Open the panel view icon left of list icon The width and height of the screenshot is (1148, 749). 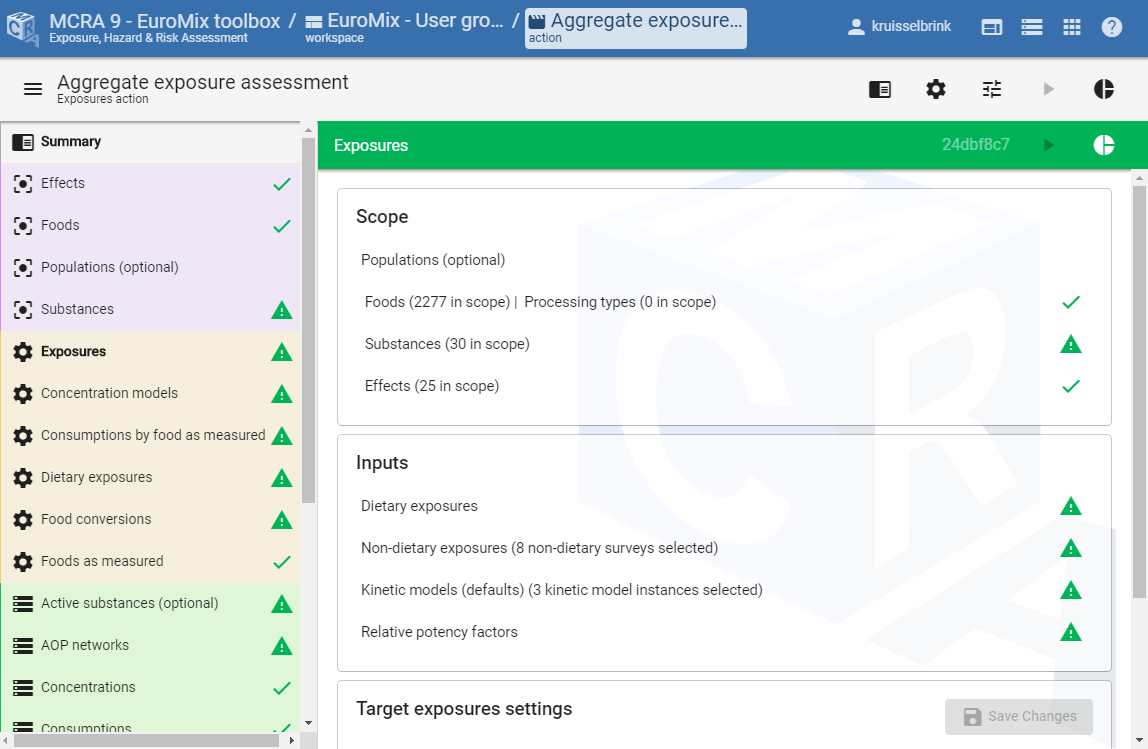(x=991, y=26)
